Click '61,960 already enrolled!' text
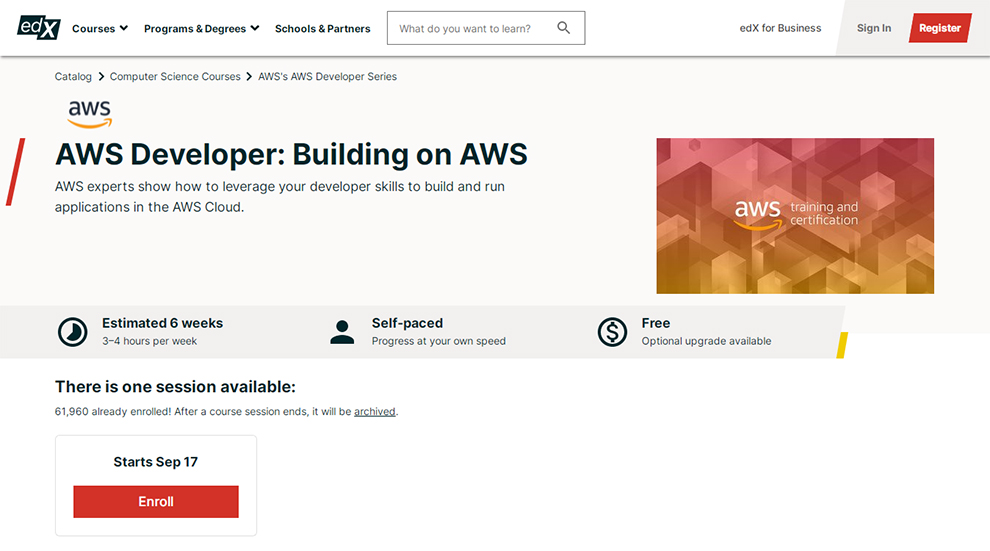990x551 pixels. tap(113, 412)
